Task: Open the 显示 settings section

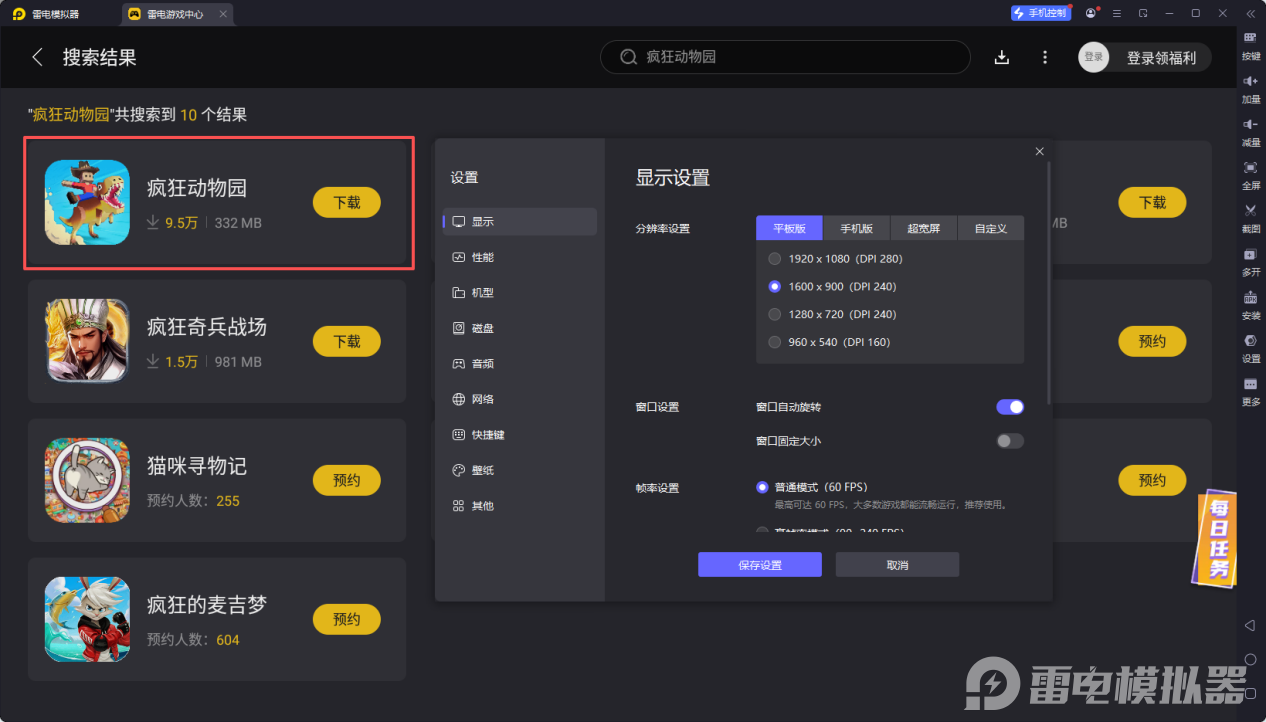Action: coord(520,222)
